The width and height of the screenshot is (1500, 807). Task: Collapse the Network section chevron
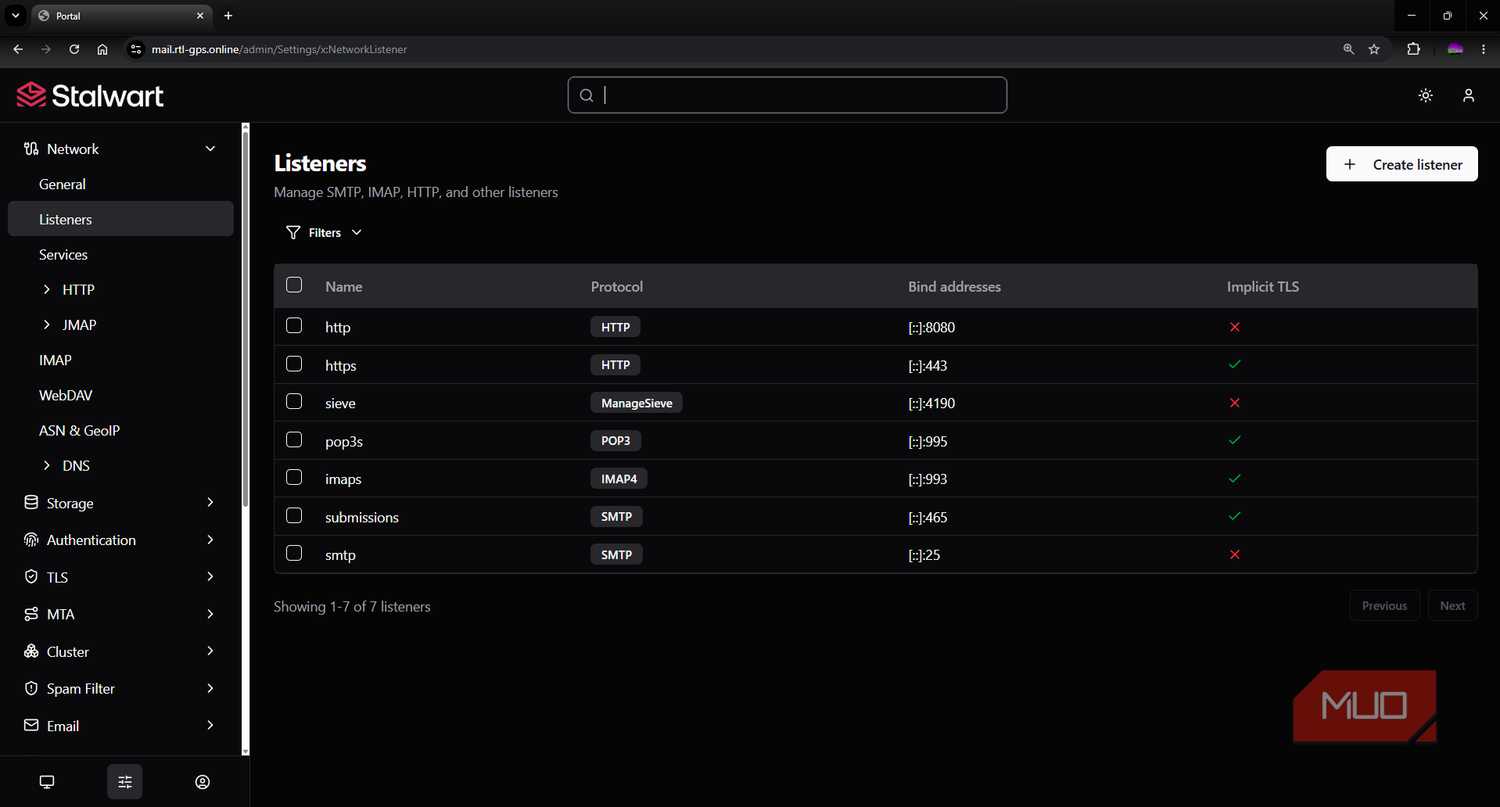(x=210, y=149)
